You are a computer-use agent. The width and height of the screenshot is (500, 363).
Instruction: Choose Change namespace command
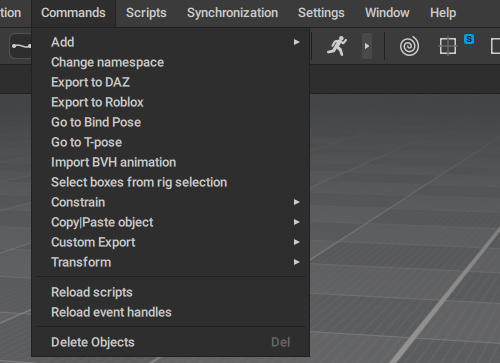click(x=171, y=62)
